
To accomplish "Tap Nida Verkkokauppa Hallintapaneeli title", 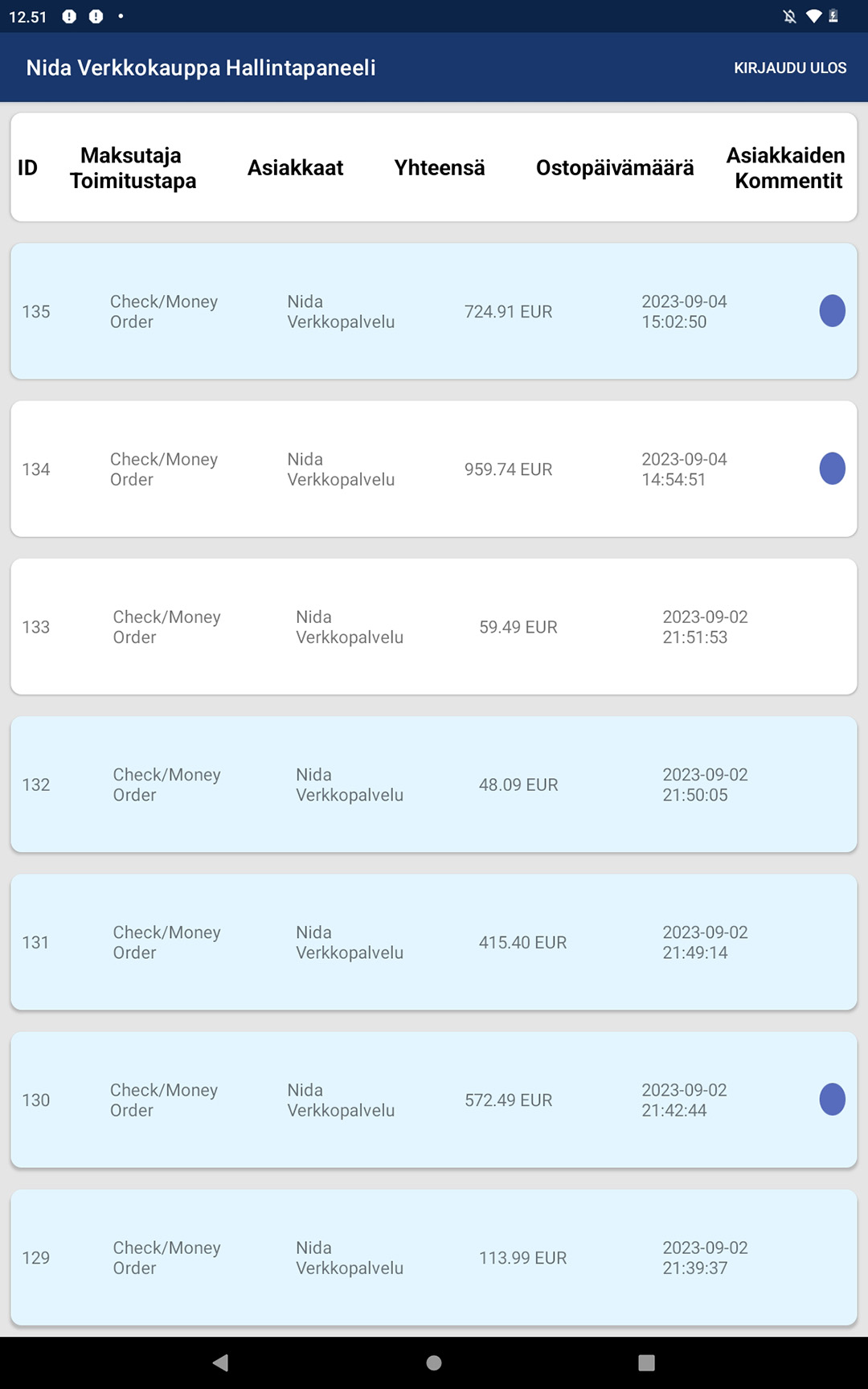I will (x=201, y=68).
